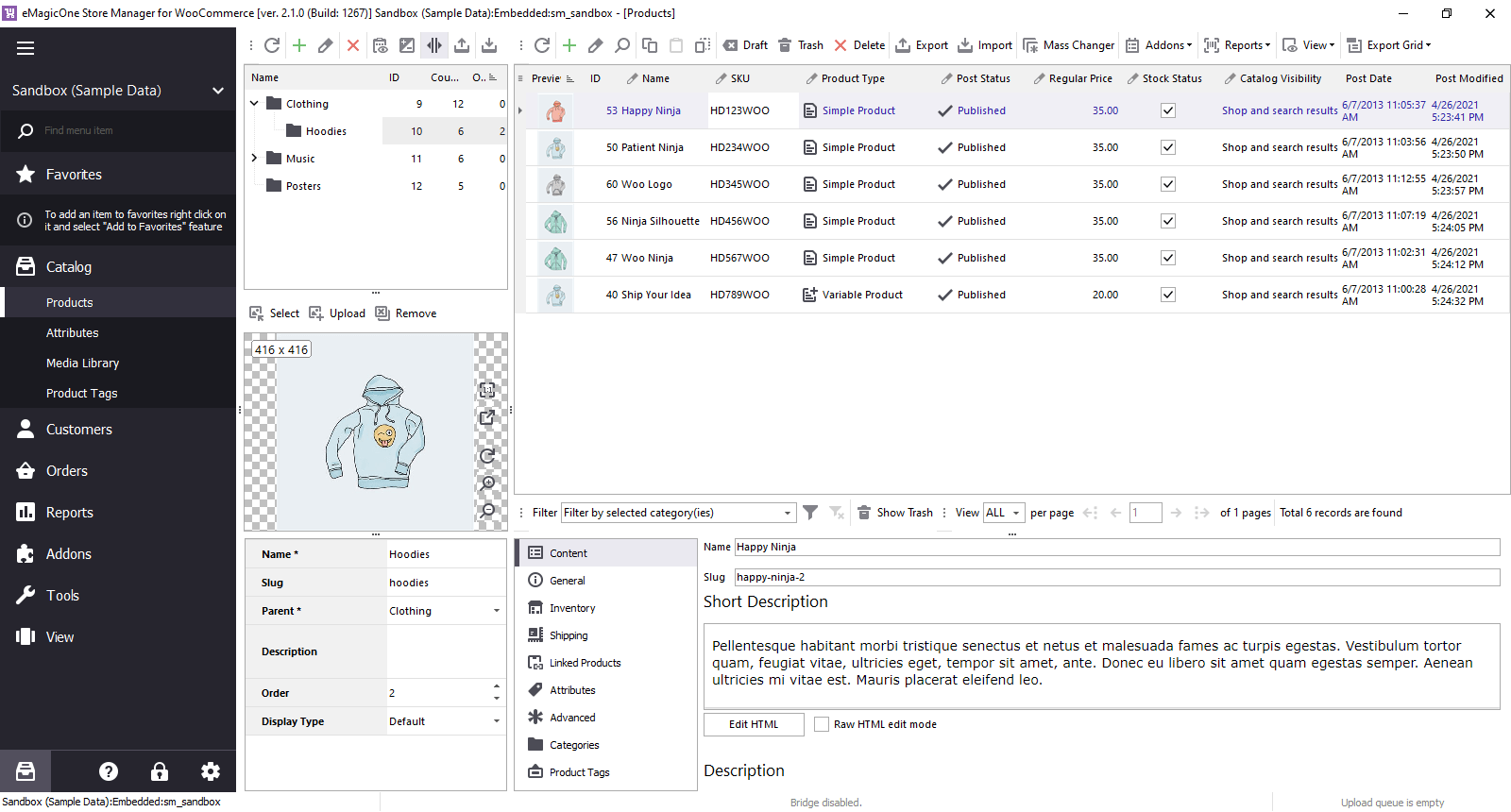Click the lock icon in bottom sidebar
This screenshot has height=812, width=1511.
coord(160,771)
